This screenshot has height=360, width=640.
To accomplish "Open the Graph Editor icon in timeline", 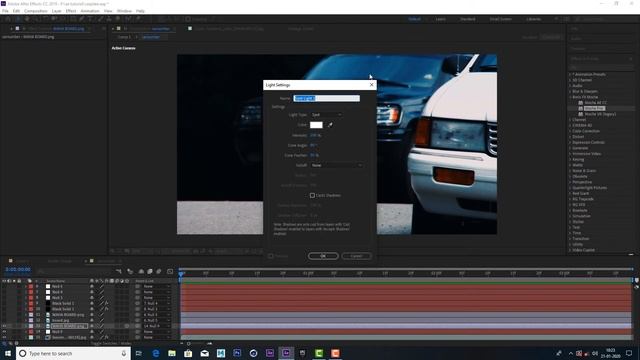I will point(170,271).
